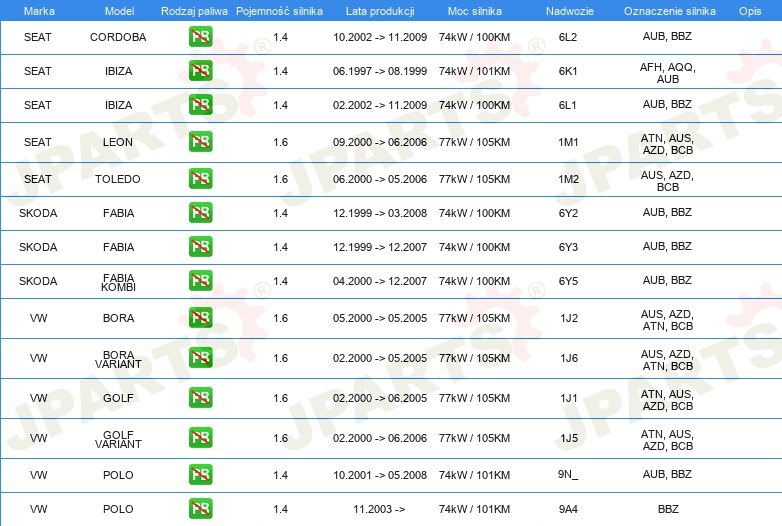Click the Nadwozie column header
The height and width of the screenshot is (526, 782).
[x=570, y=11]
